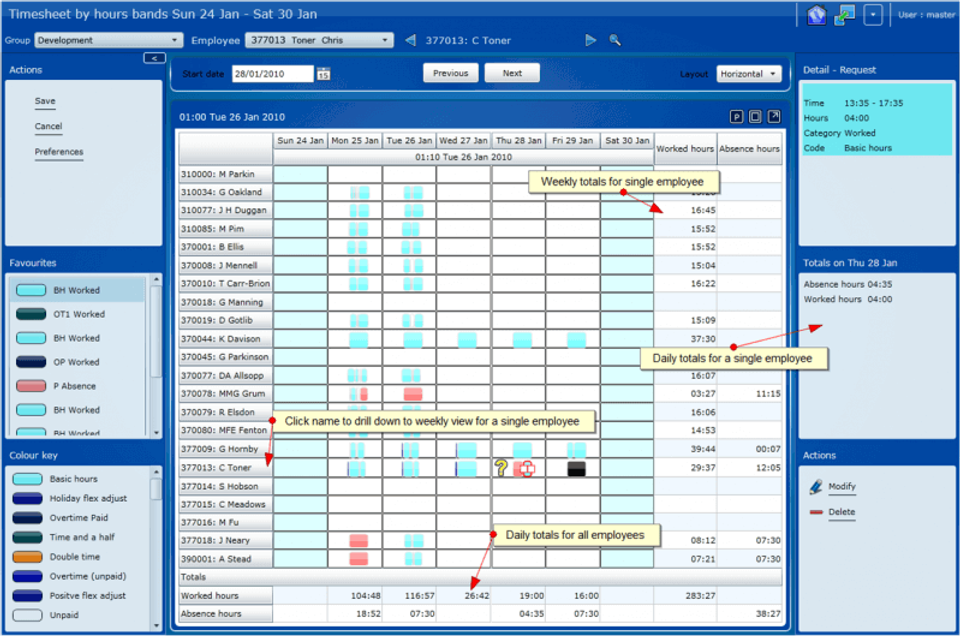Click the P icon above the grid

coord(736,117)
